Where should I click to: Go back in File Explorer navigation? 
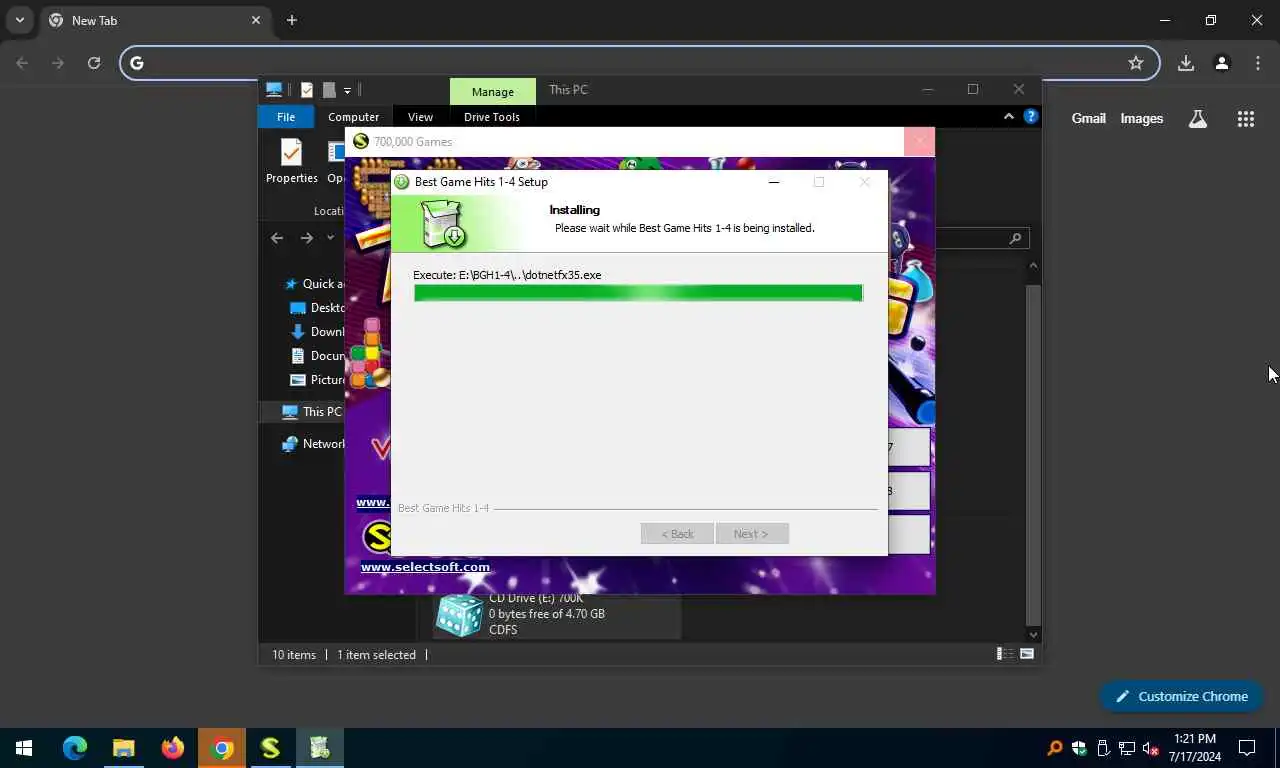(277, 238)
